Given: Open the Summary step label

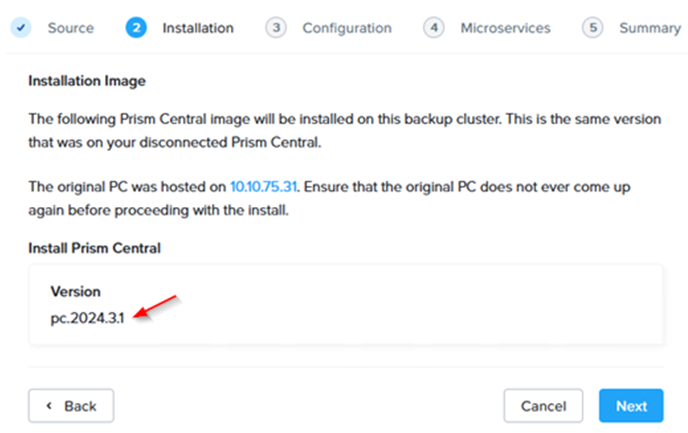Looking at the screenshot, I should tap(650, 28).
